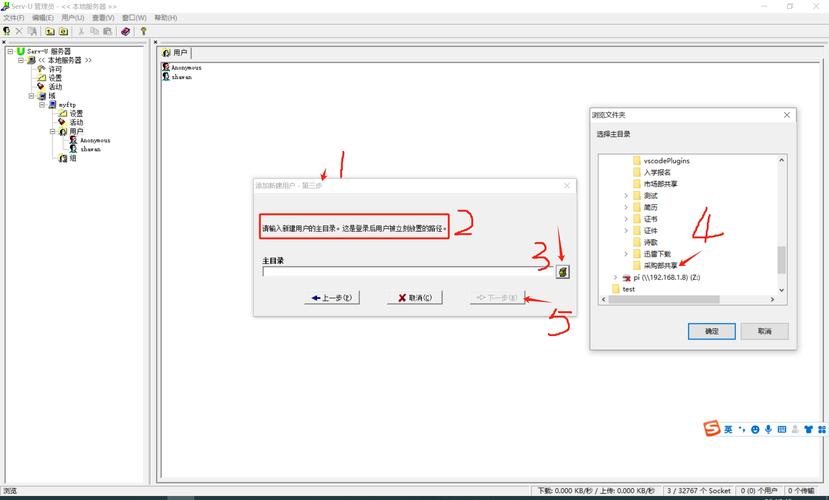Click the 确定 button in browse dialog
This screenshot has height=500, width=829.
click(711, 331)
